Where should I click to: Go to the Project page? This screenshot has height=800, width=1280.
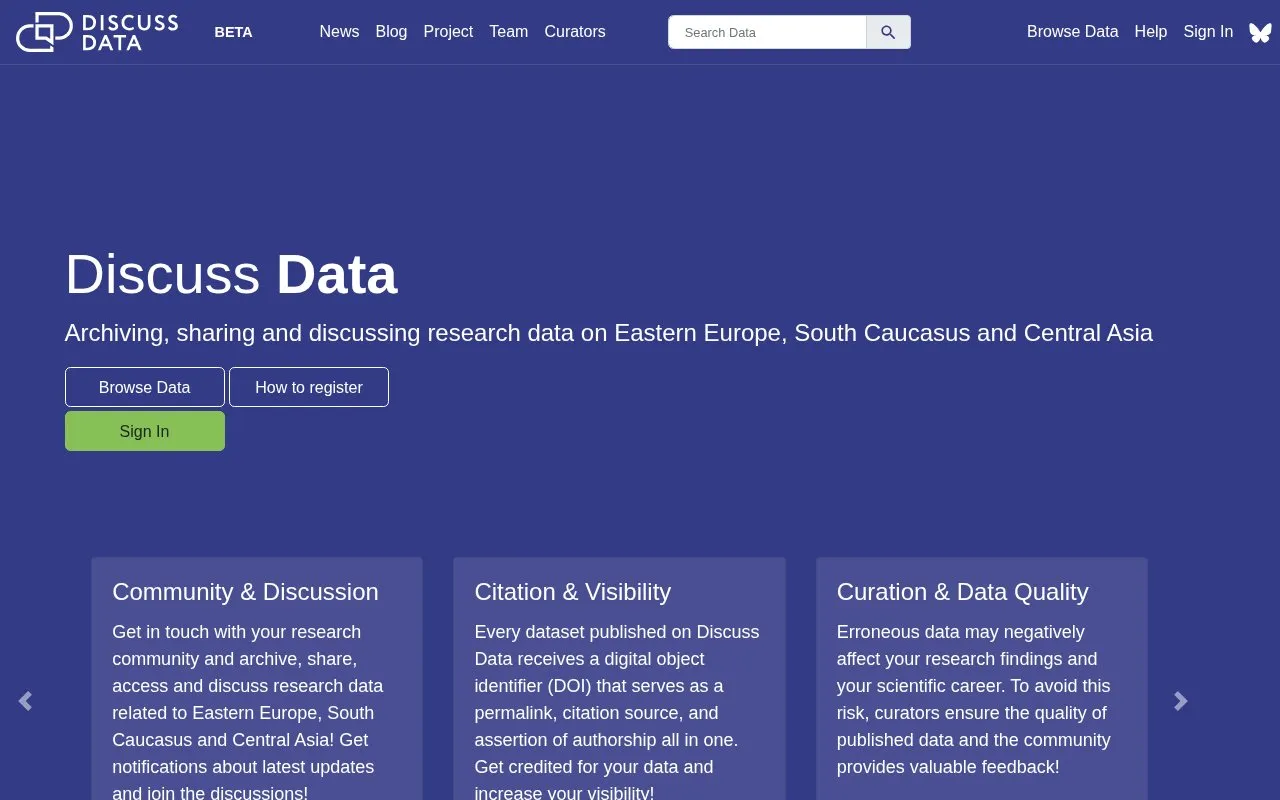click(448, 32)
